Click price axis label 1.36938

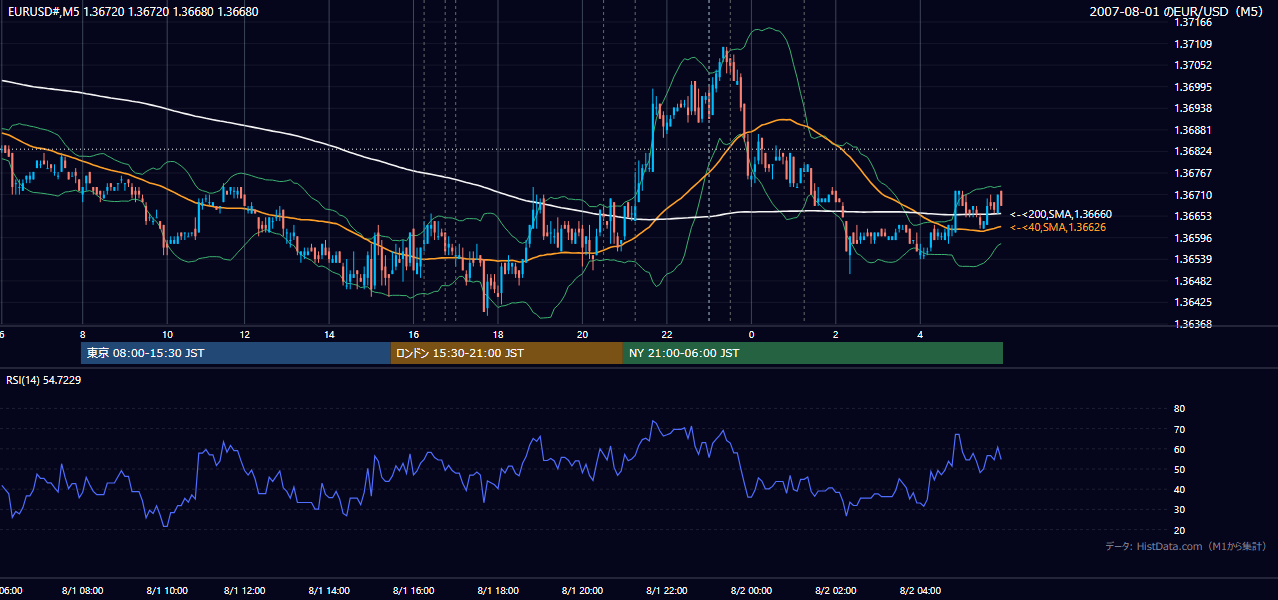coord(1193,108)
